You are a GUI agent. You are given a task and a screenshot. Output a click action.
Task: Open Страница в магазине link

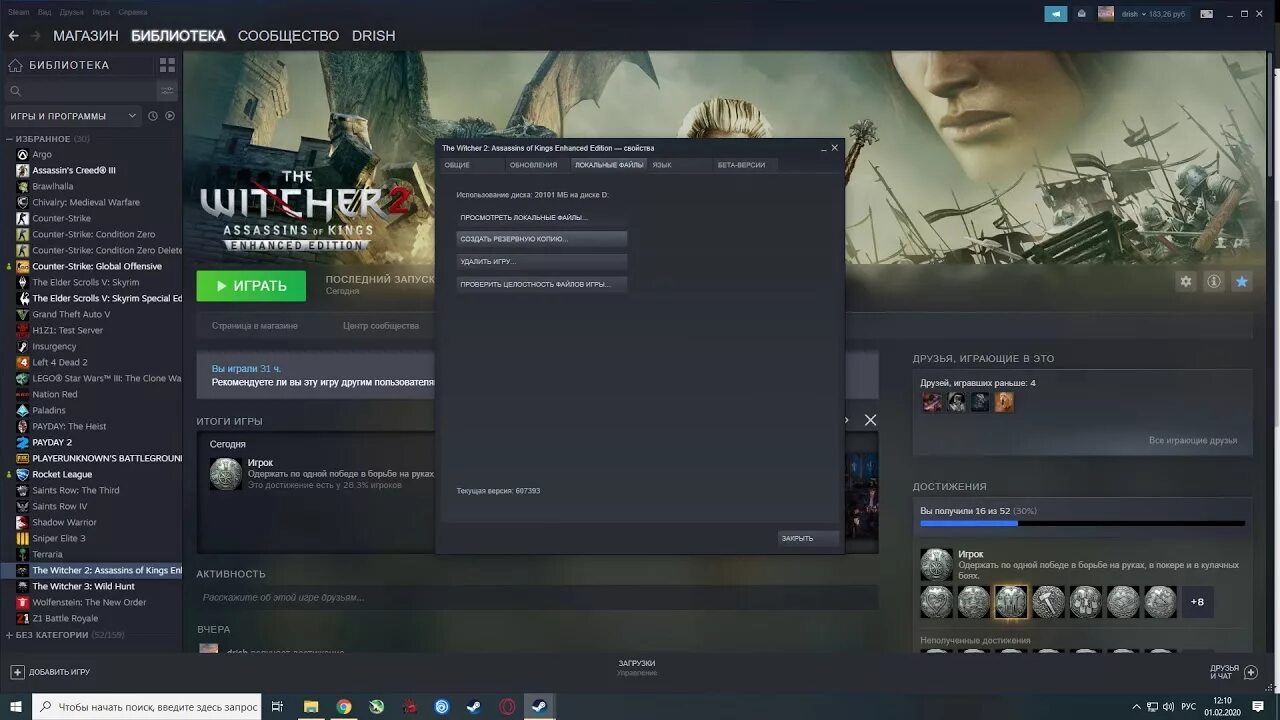255,326
